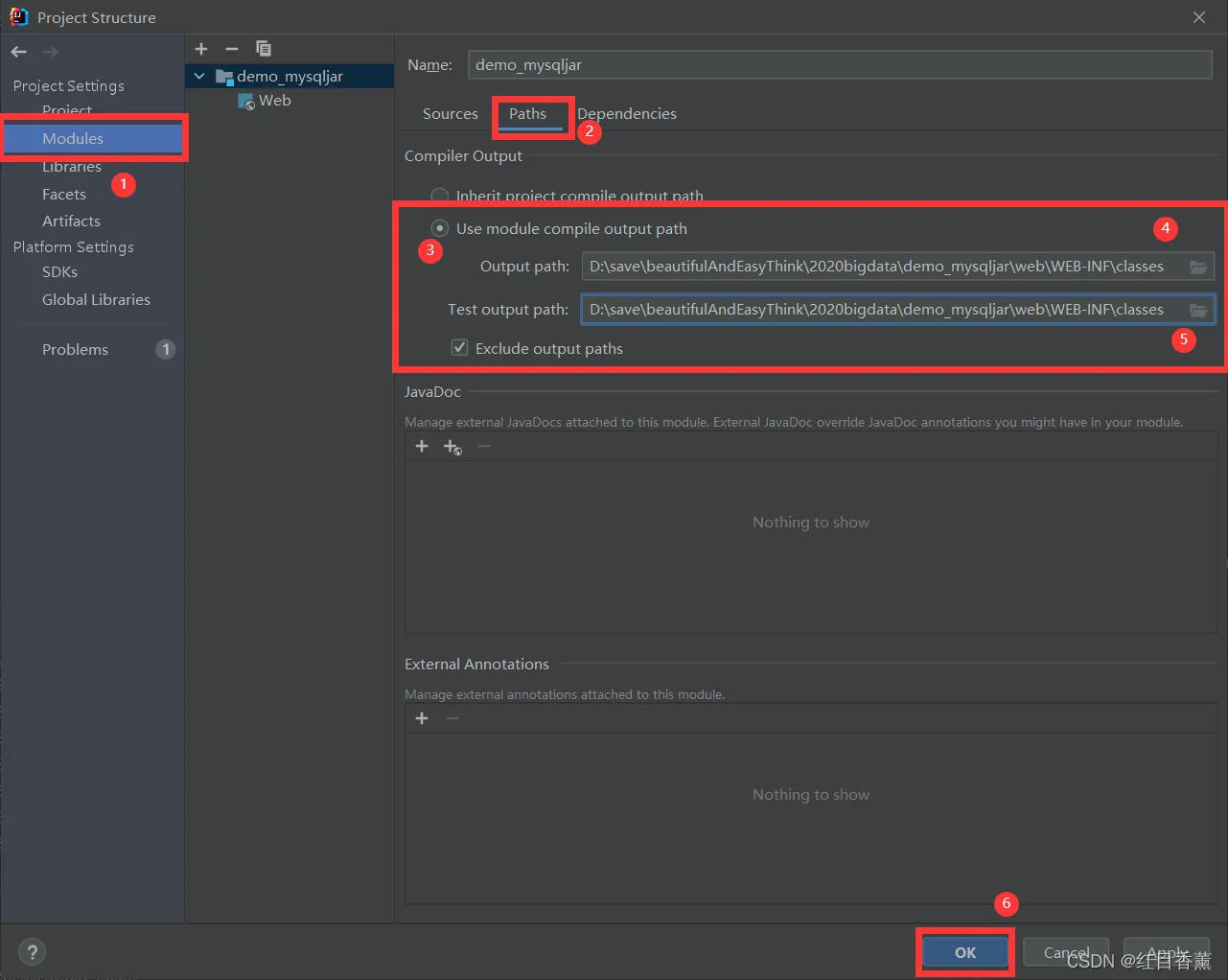Add JavaDoc URL via globe-plus icon
Image resolution: width=1228 pixels, height=980 pixels.
click(452, 447)
